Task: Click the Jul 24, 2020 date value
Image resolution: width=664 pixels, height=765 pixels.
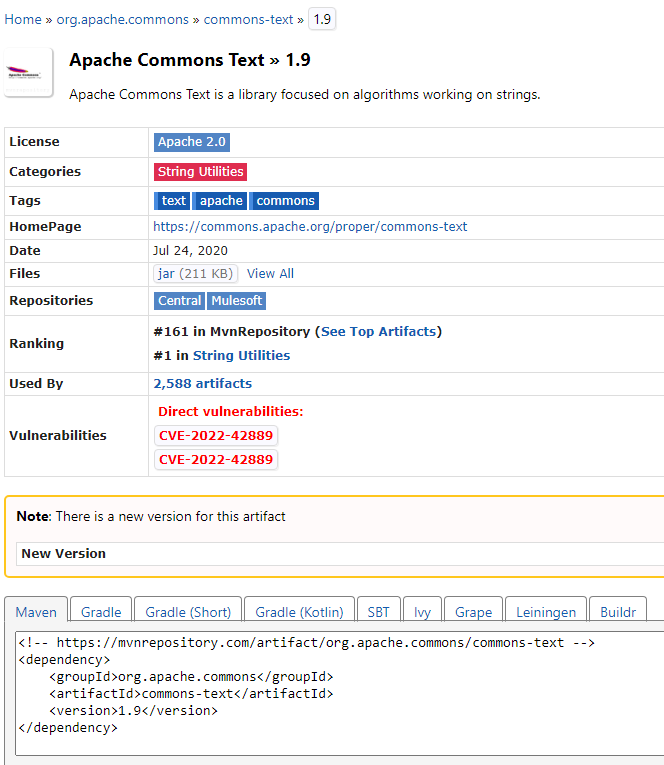Action: click(190, 251)
